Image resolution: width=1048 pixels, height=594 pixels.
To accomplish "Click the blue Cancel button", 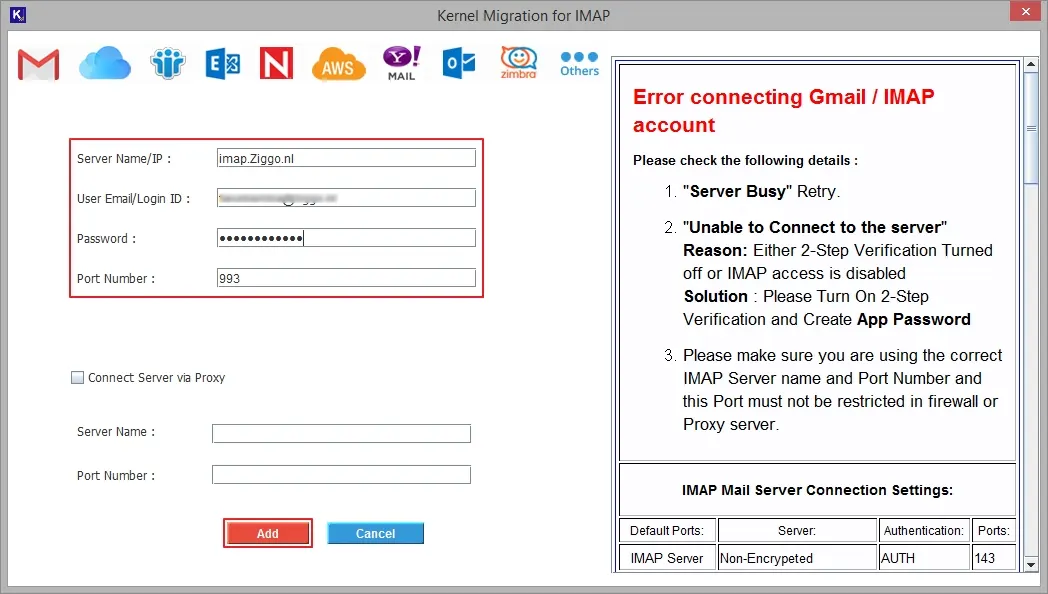I will tap(375, 533).
